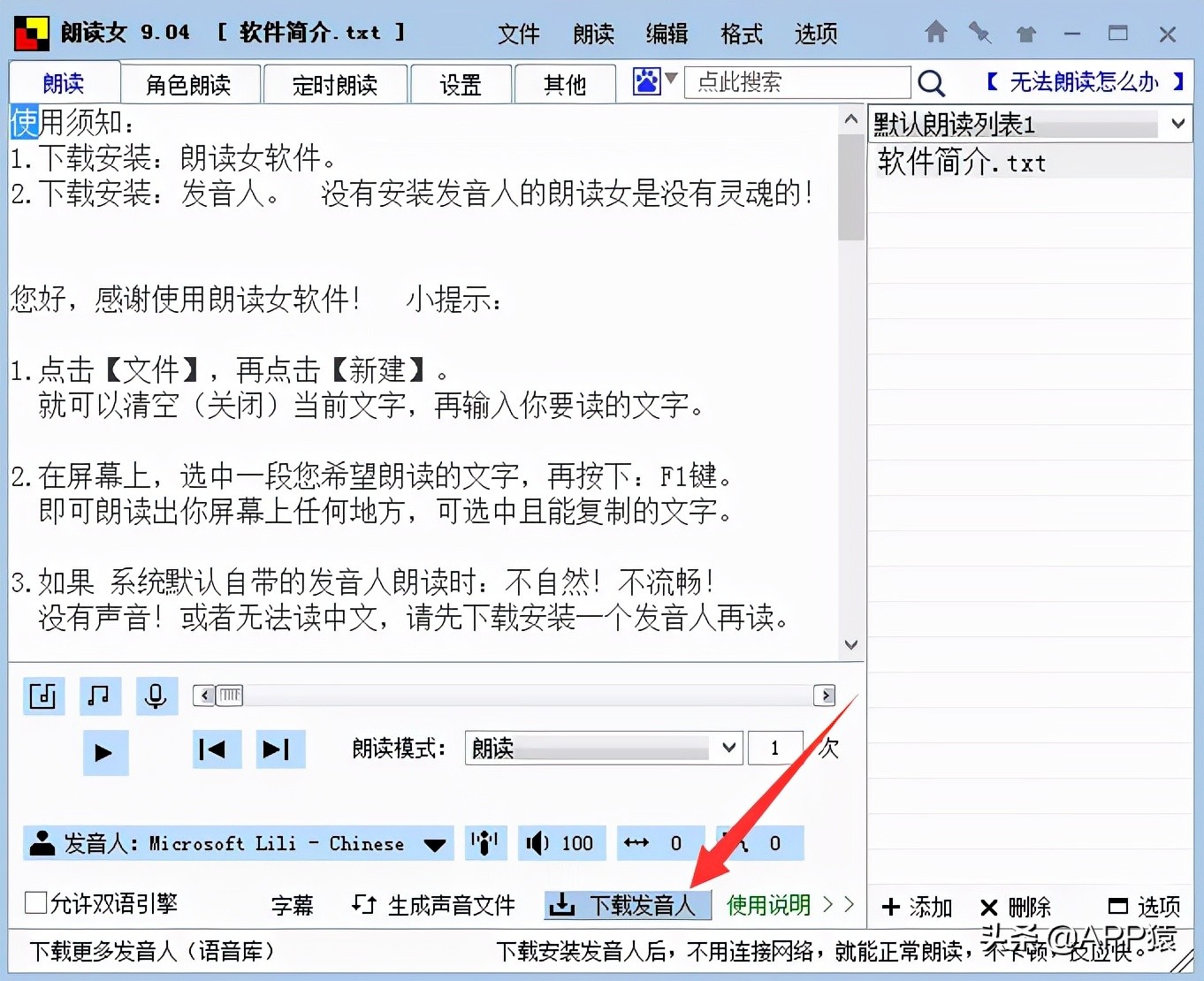Start playback with the play button
1204x981 pixels.
pyautogui.click(x=104, y=752)
